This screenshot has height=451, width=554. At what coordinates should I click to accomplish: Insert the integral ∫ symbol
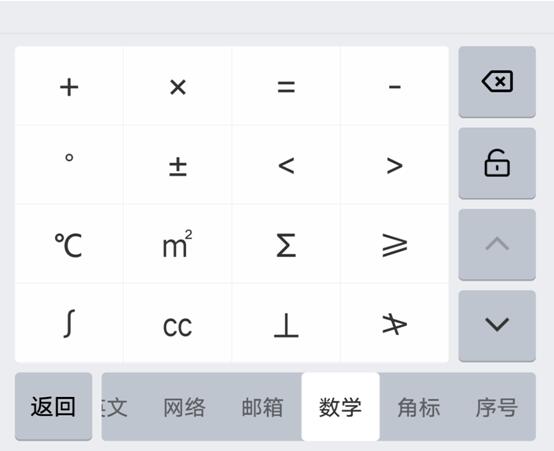(69, 323)
